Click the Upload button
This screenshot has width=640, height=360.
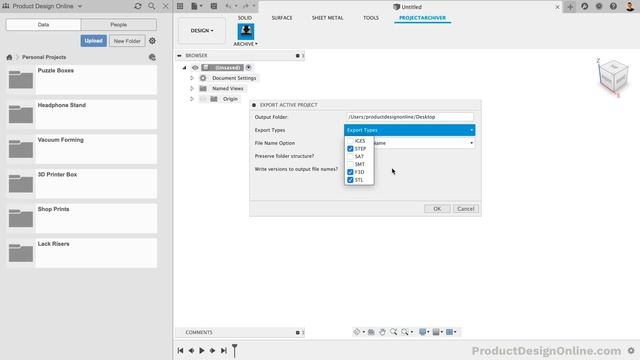[93, 41]
